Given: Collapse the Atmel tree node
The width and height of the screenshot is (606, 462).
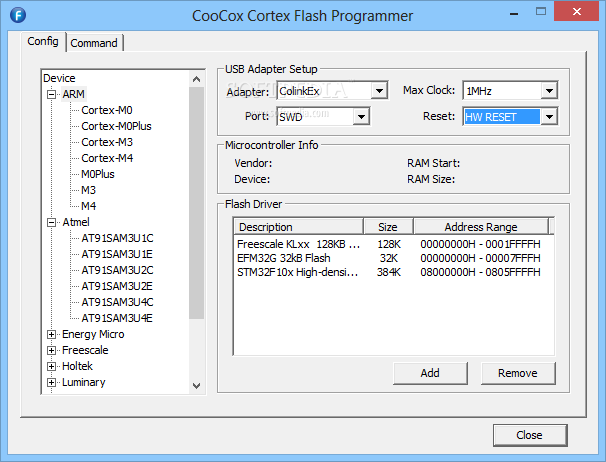Looking at the screenshot, I should tap(51, 222).
